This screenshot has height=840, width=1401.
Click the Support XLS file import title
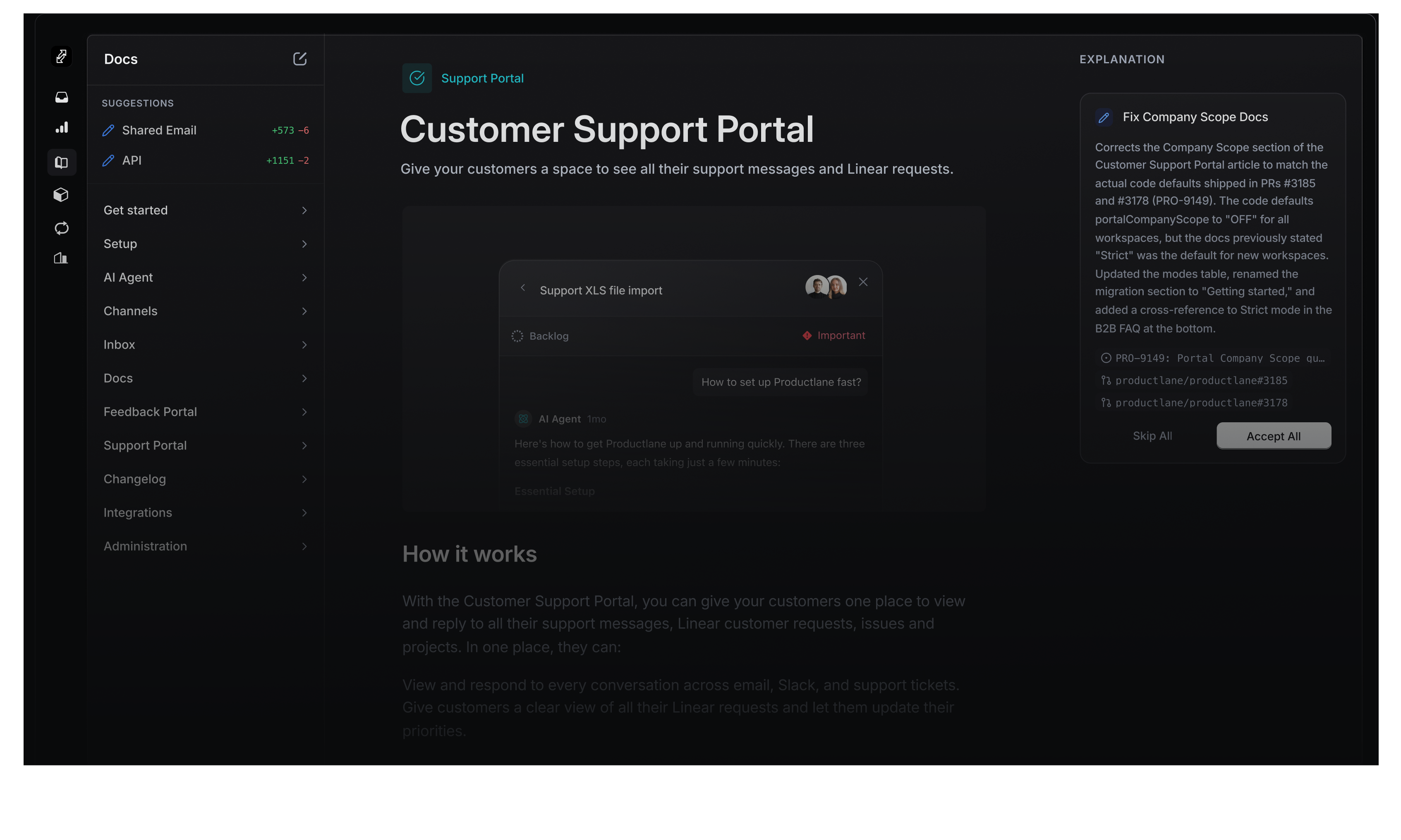(601, 290)
